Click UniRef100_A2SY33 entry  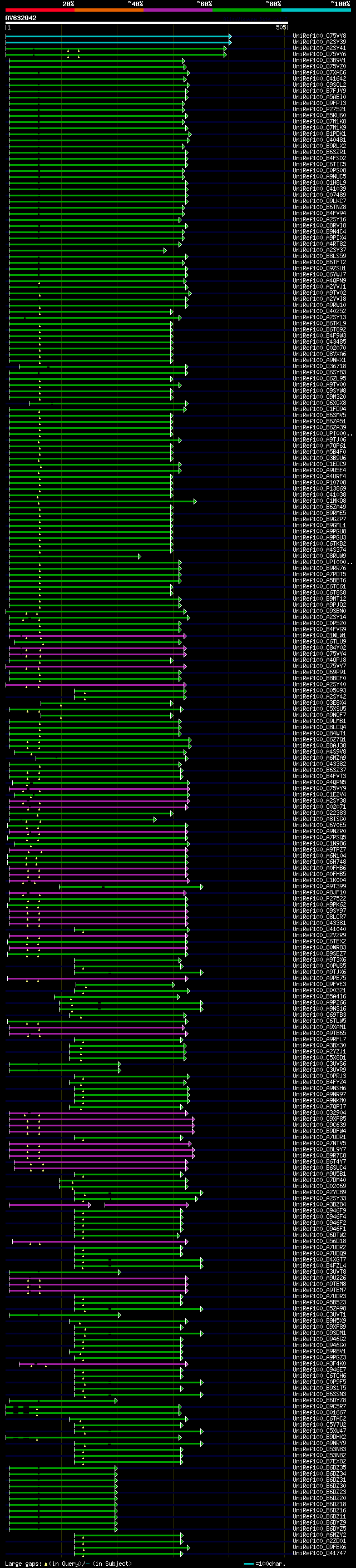pyautogui.click(x=319, y=1198)
